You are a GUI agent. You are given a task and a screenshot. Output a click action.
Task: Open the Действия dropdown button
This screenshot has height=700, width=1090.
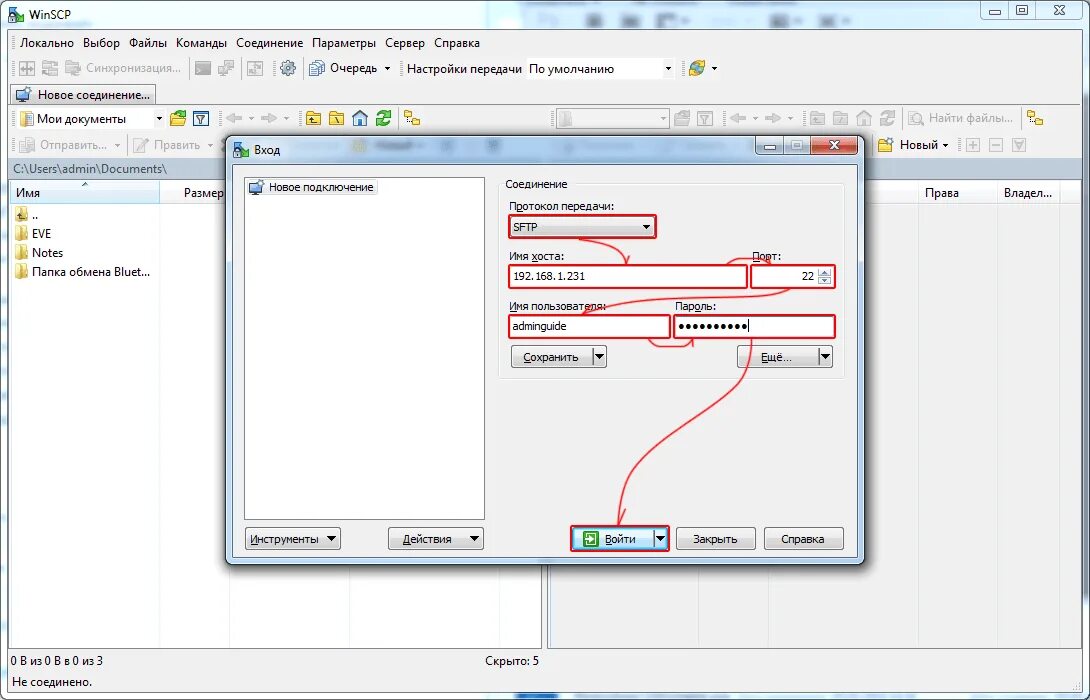coord(436,539)
